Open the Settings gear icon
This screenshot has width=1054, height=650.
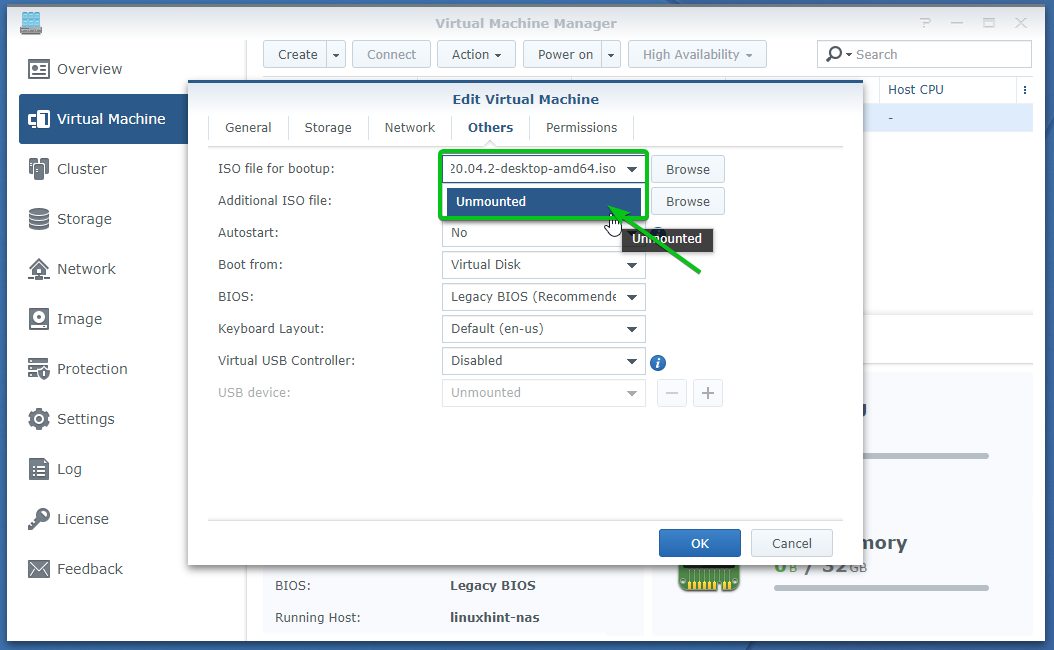(39, 419)
